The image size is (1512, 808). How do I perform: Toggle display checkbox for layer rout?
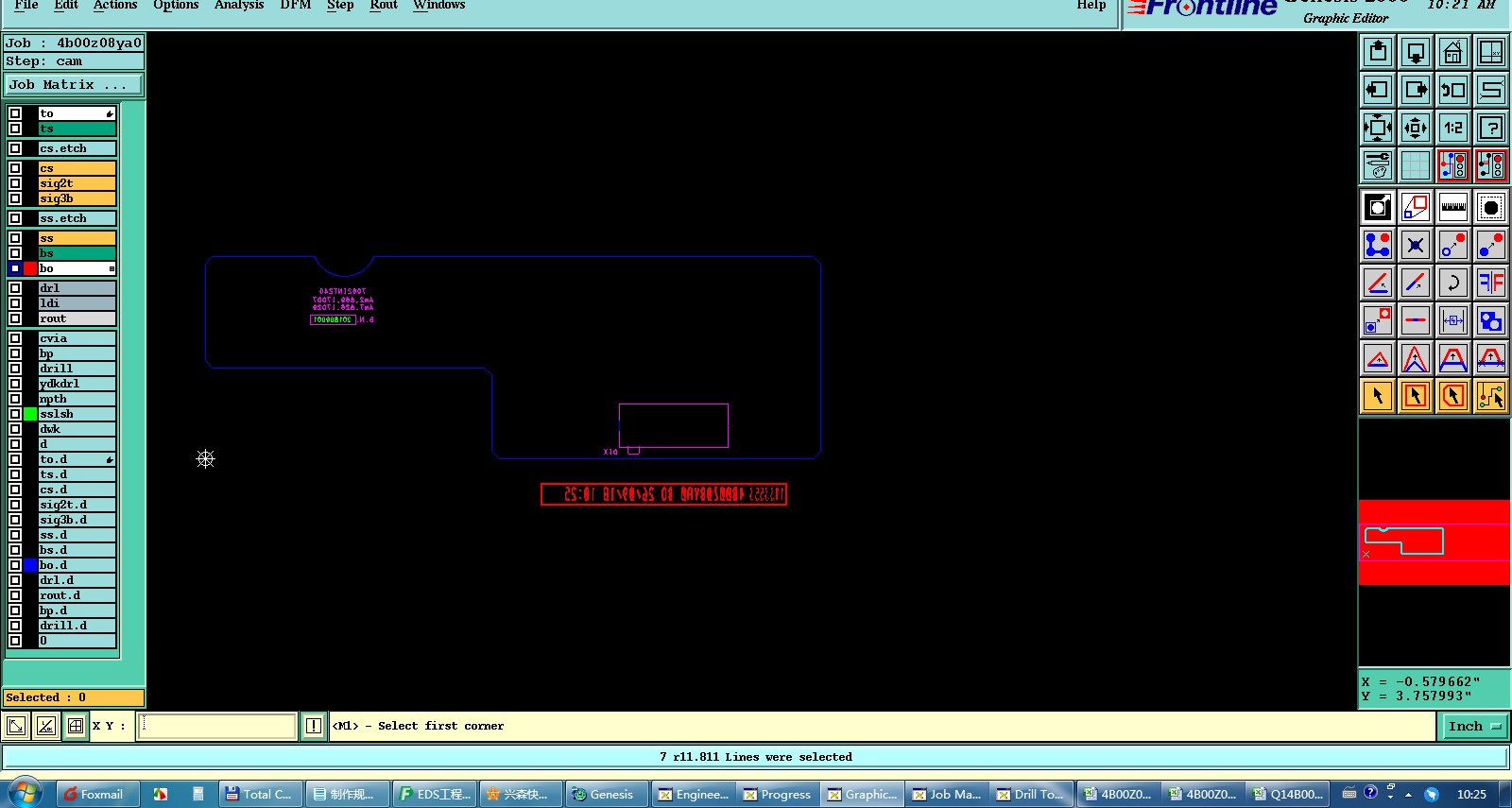(x=15, y=318)
